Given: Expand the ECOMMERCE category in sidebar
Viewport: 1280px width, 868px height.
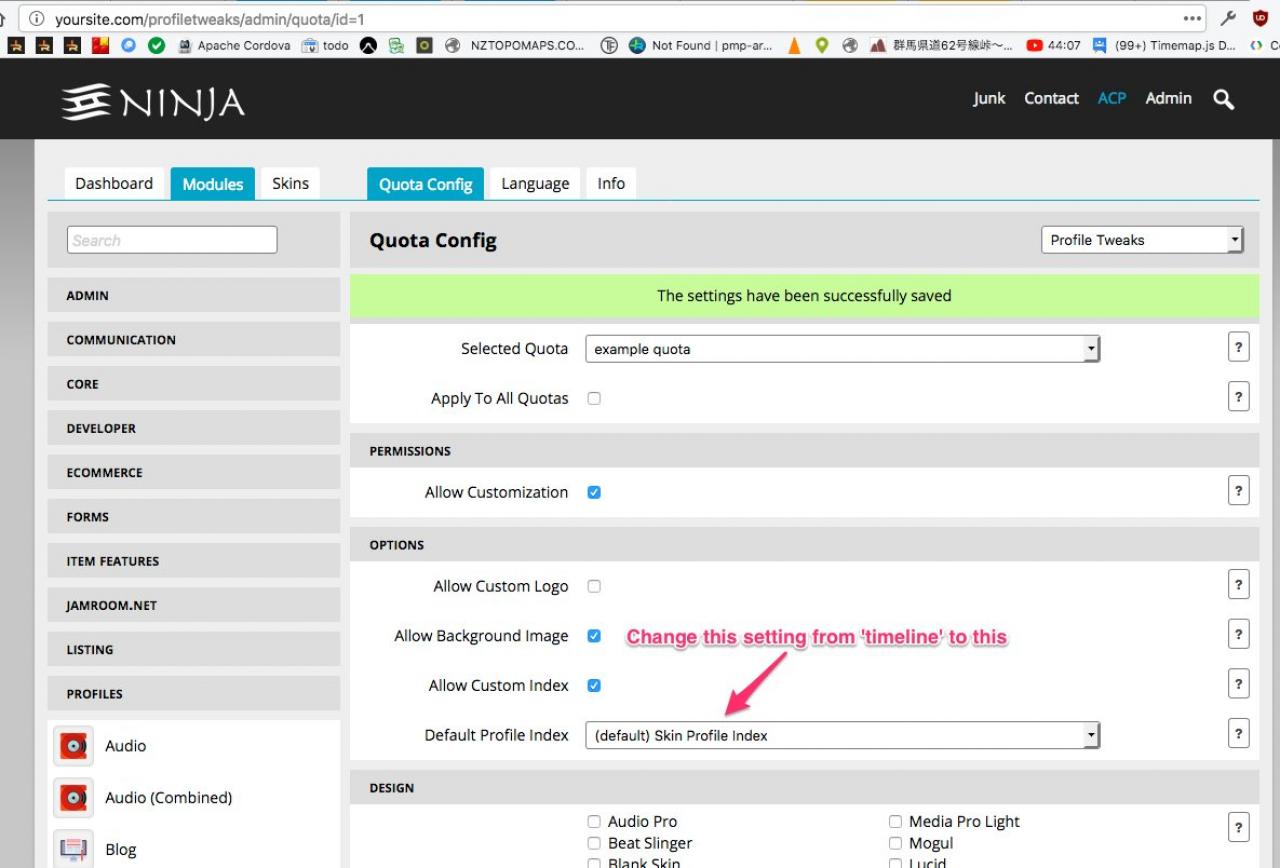Looking at the screenshot, I should click(194, 472).
